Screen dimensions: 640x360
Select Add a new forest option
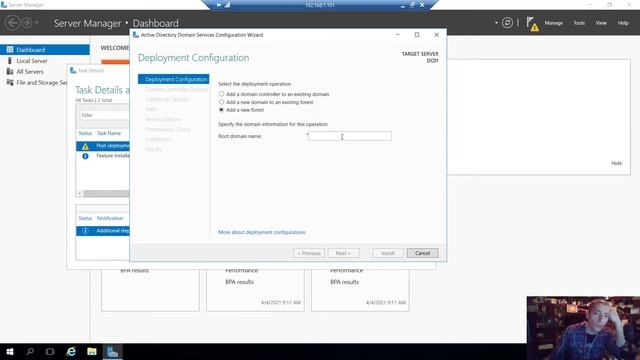[x=222, y=110]
